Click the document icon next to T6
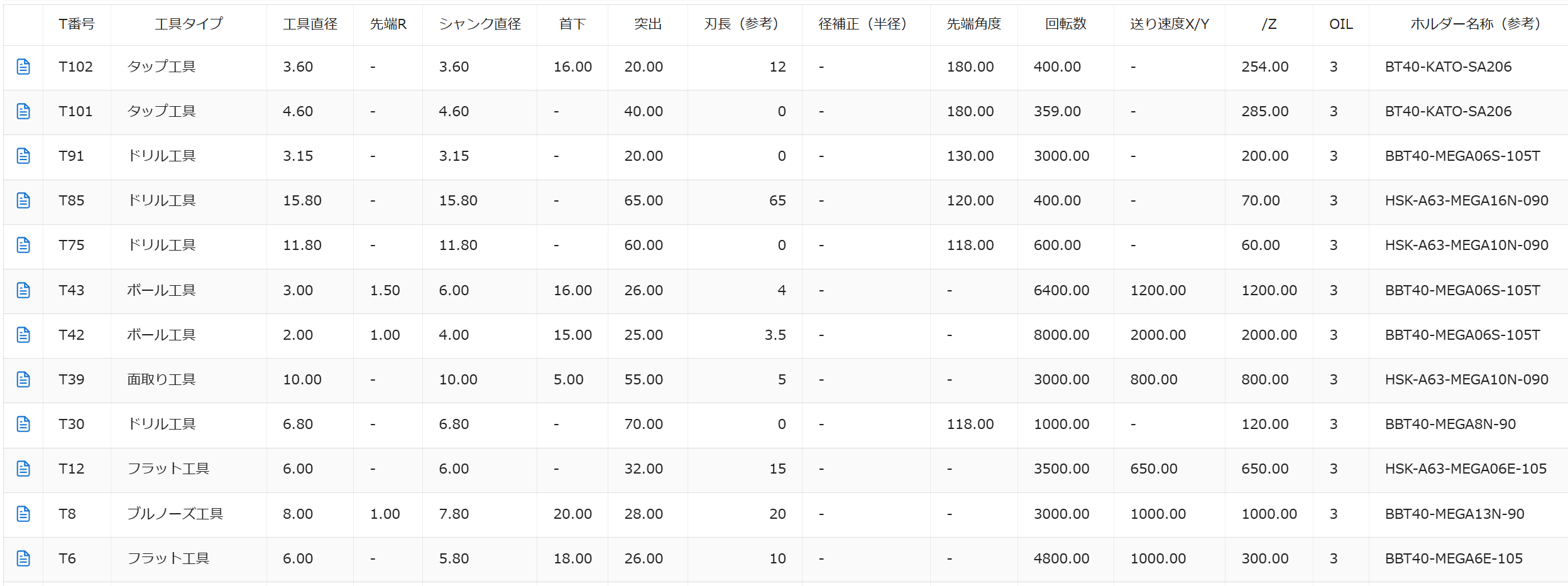This screenshot has height=586, width=1568. pos(23,558)
